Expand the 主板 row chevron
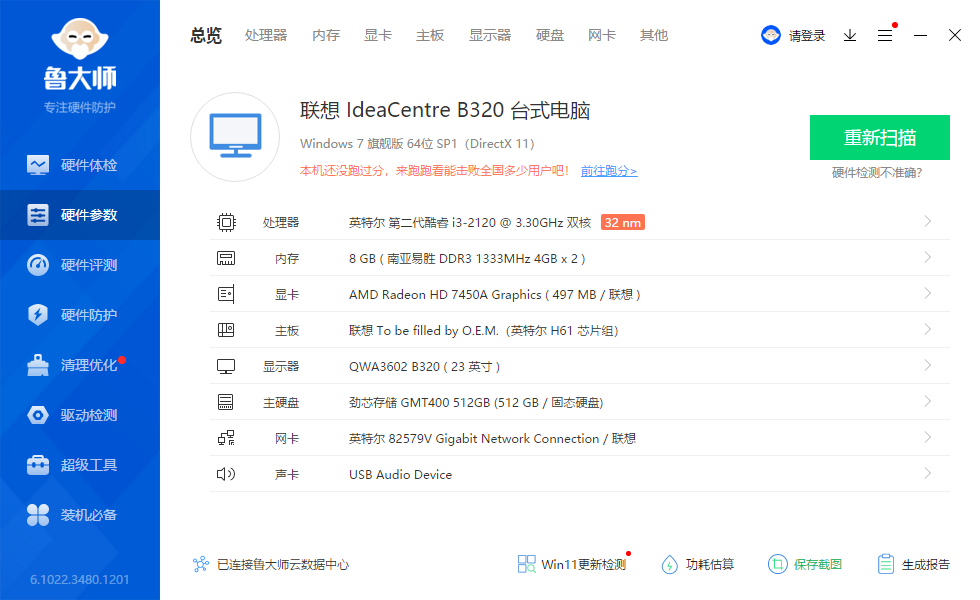 pyautogui.click(x=928, y=329)
